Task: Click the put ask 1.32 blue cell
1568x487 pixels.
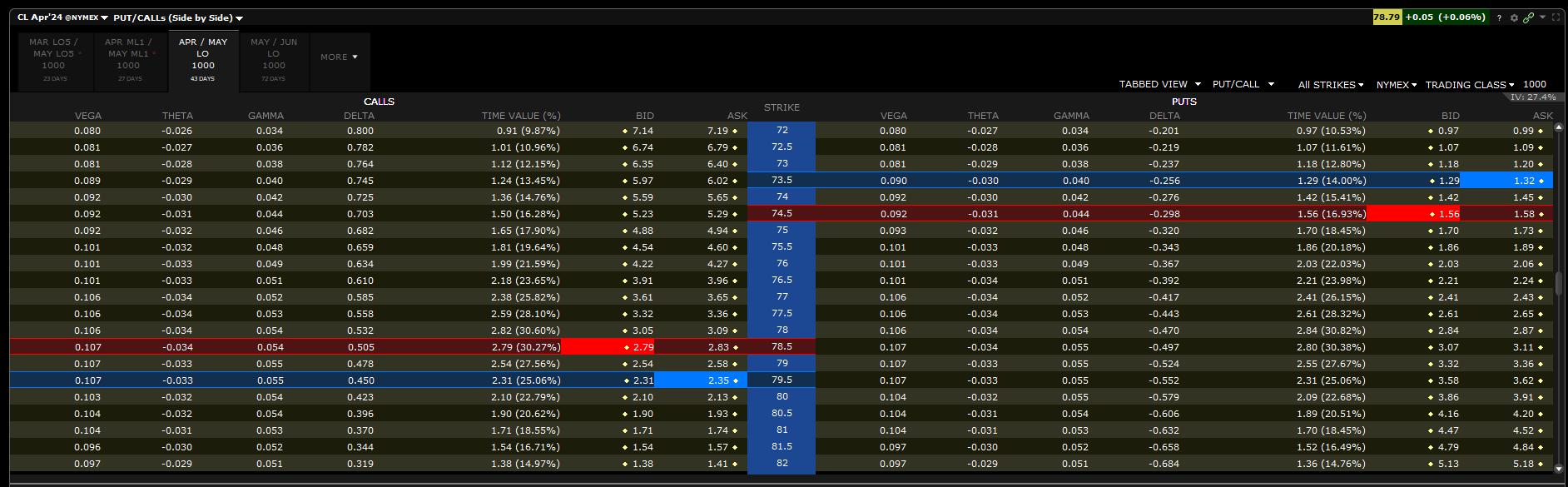Action: point(1506,181)
